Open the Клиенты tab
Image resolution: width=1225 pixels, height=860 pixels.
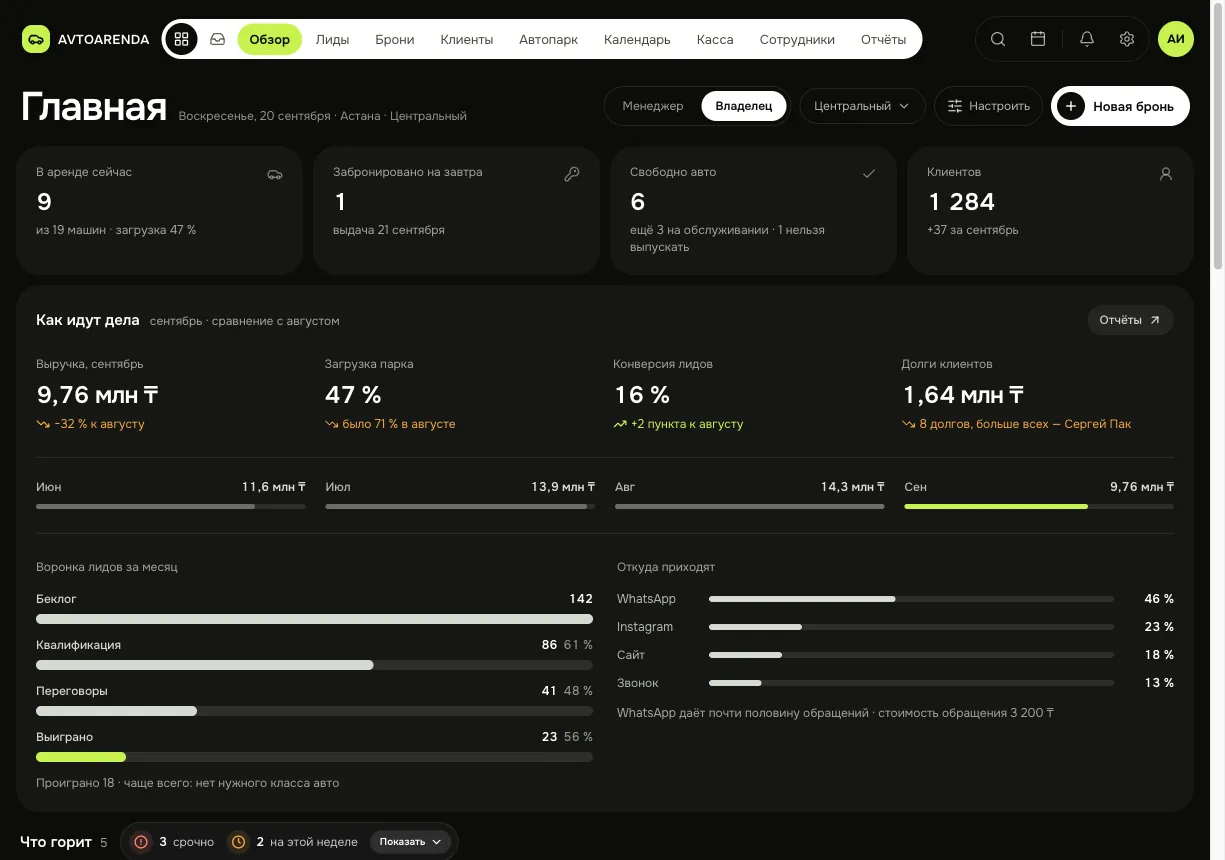coord(467,40)
